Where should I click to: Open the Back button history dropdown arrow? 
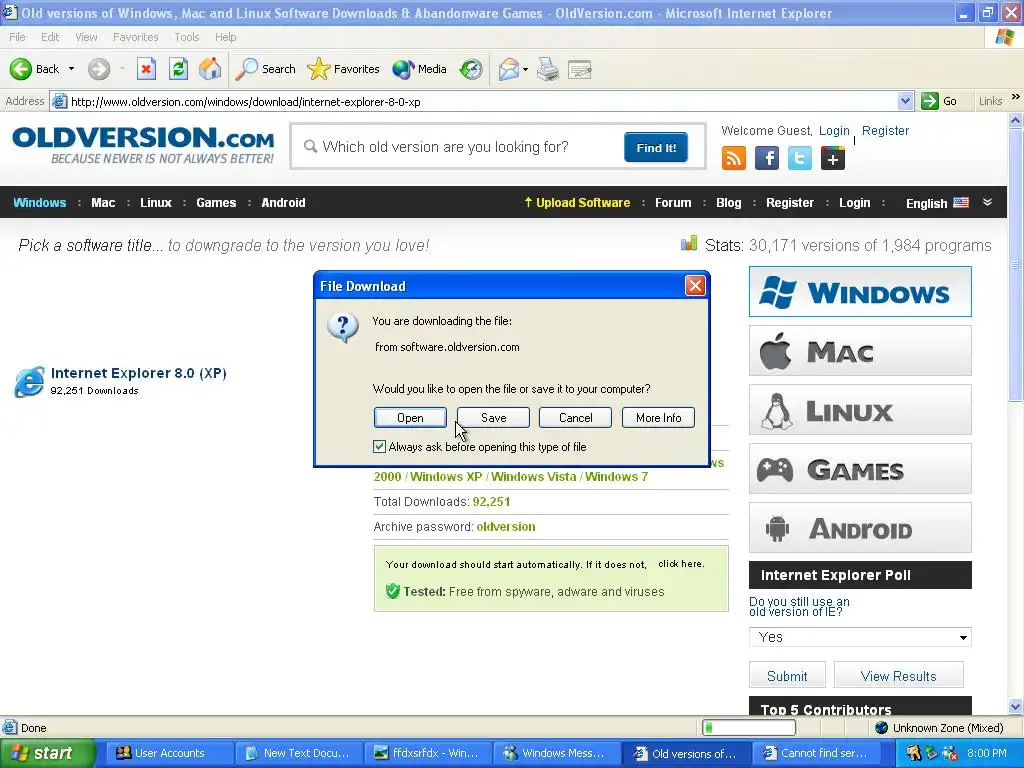[71, 69]
